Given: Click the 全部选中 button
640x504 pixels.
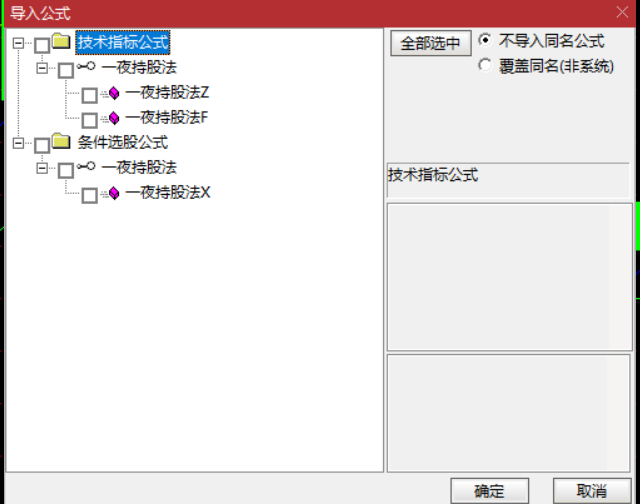Looking at the screenshot, I should [431, 43].
